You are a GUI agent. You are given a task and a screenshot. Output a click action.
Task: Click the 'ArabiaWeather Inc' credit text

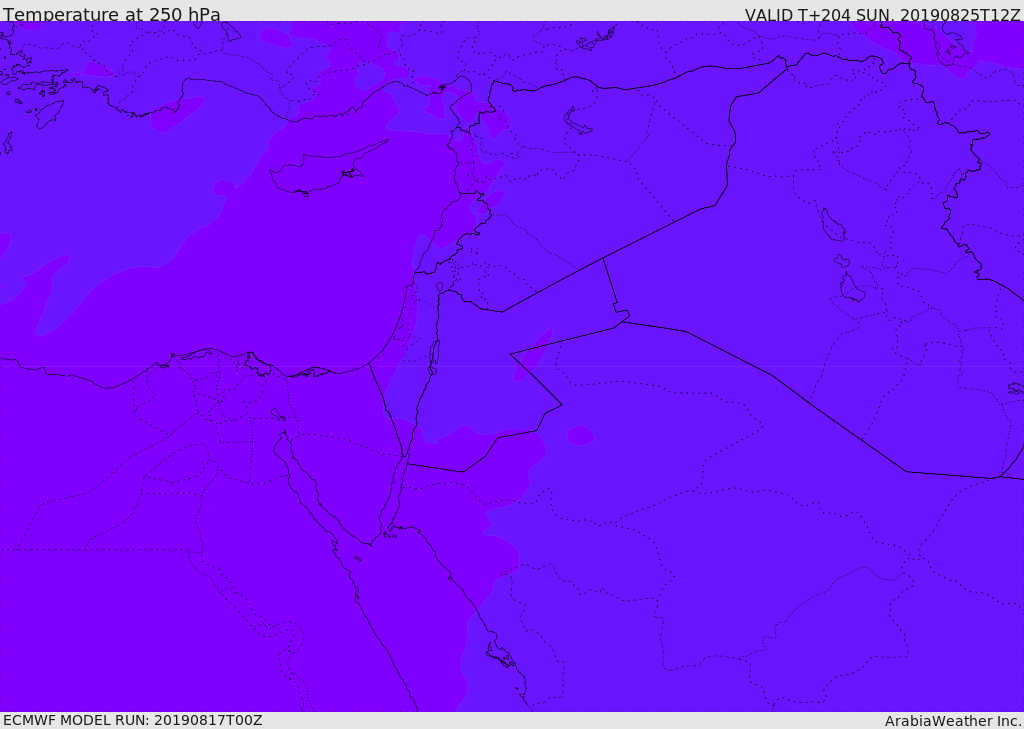pyautogui.click(x=952, y=721)
